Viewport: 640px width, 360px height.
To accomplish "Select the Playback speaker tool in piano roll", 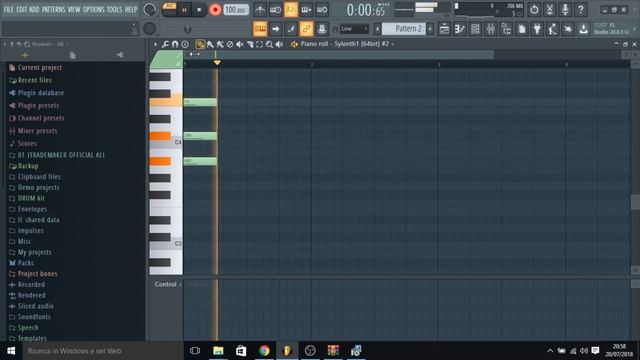I will pos(279,44).
